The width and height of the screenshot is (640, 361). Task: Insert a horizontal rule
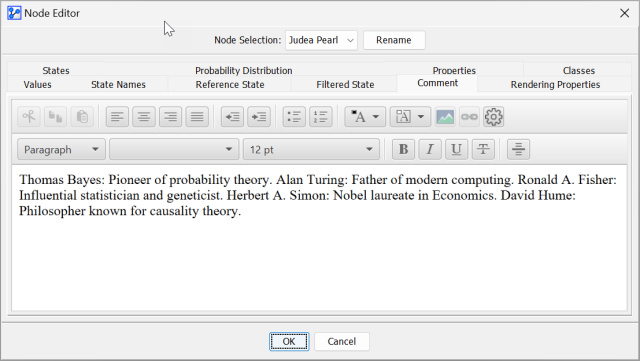click(x=518, y=149)
